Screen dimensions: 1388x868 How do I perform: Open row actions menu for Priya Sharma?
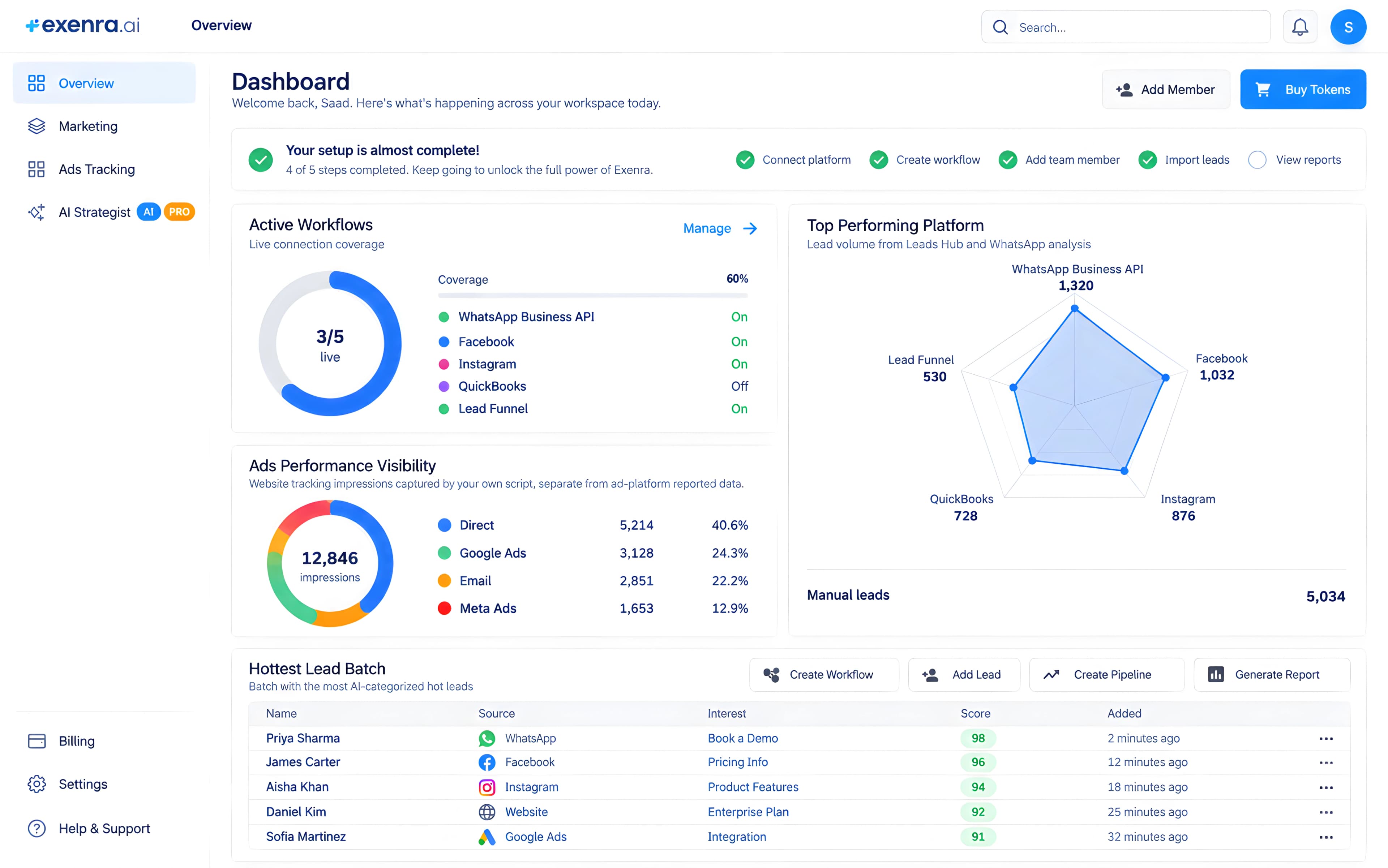1326,738
